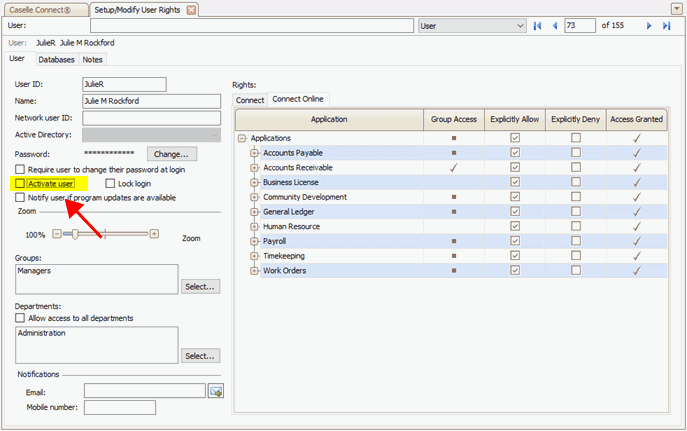Click the zoom out minus icon
This screenshot has width=687, height=431.
57,234
